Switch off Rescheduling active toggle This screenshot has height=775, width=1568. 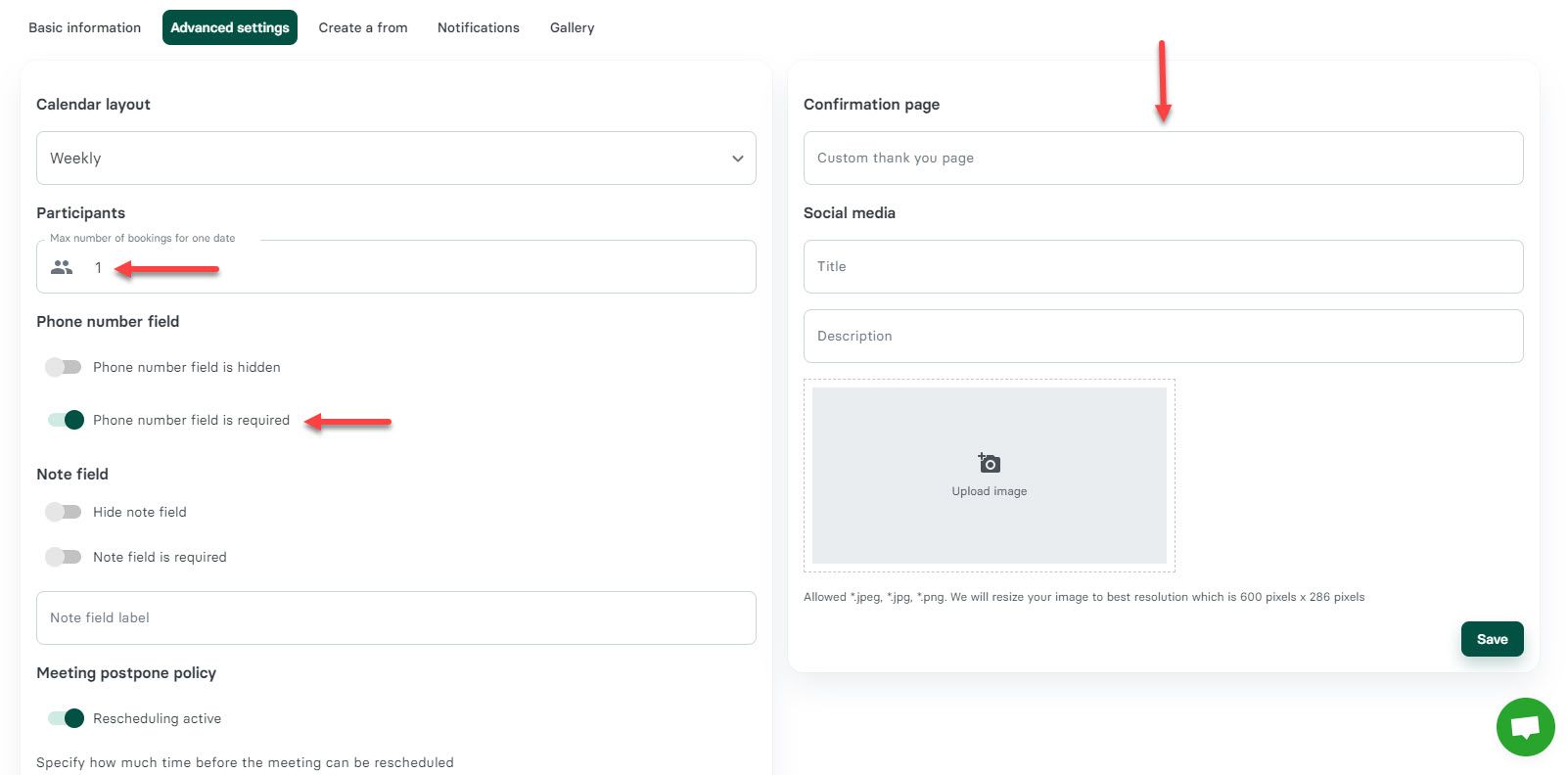click(66, 718)
